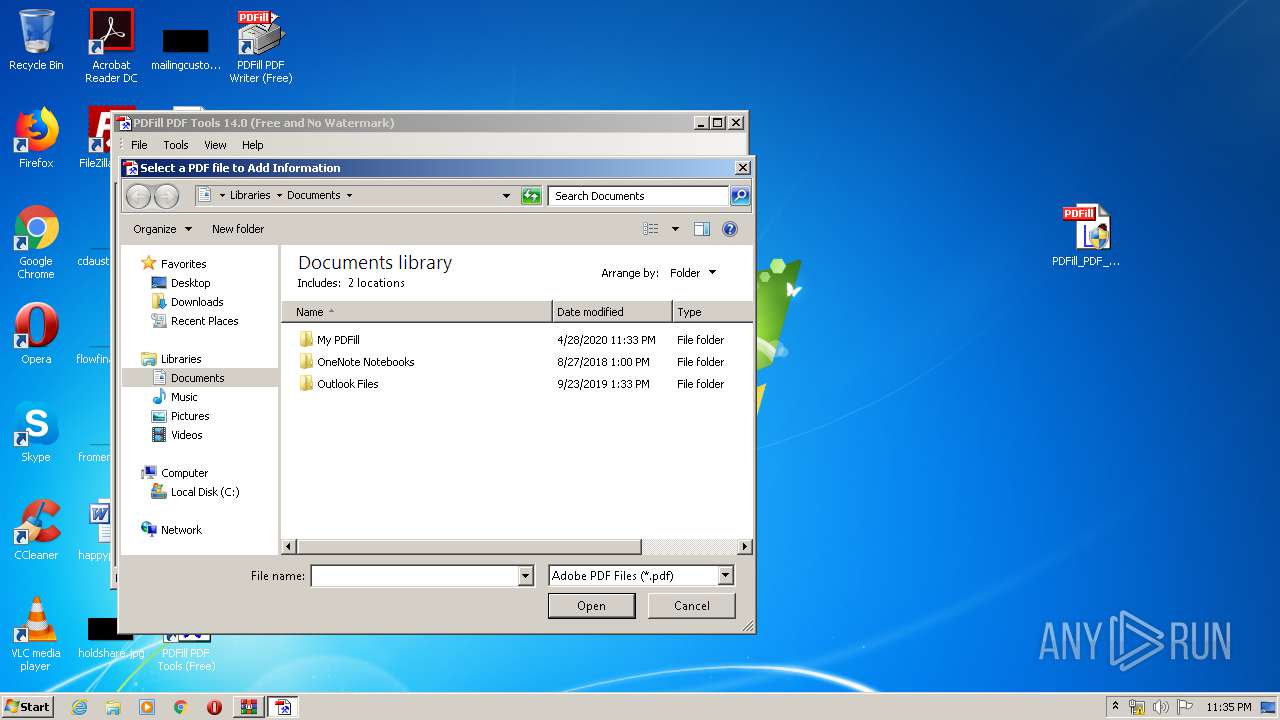This screenshot has width=1280, height=720.
Task: Click the Open button
Action: coord(591,606)
